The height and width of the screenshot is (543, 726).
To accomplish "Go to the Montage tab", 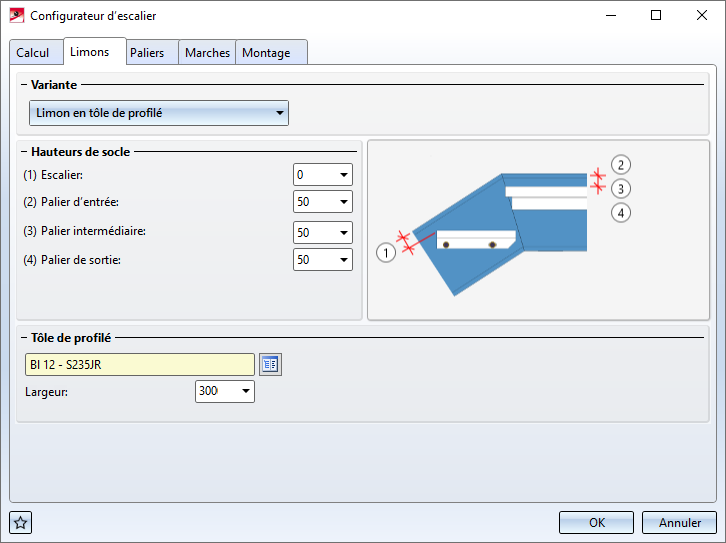I will click(266, 53).
